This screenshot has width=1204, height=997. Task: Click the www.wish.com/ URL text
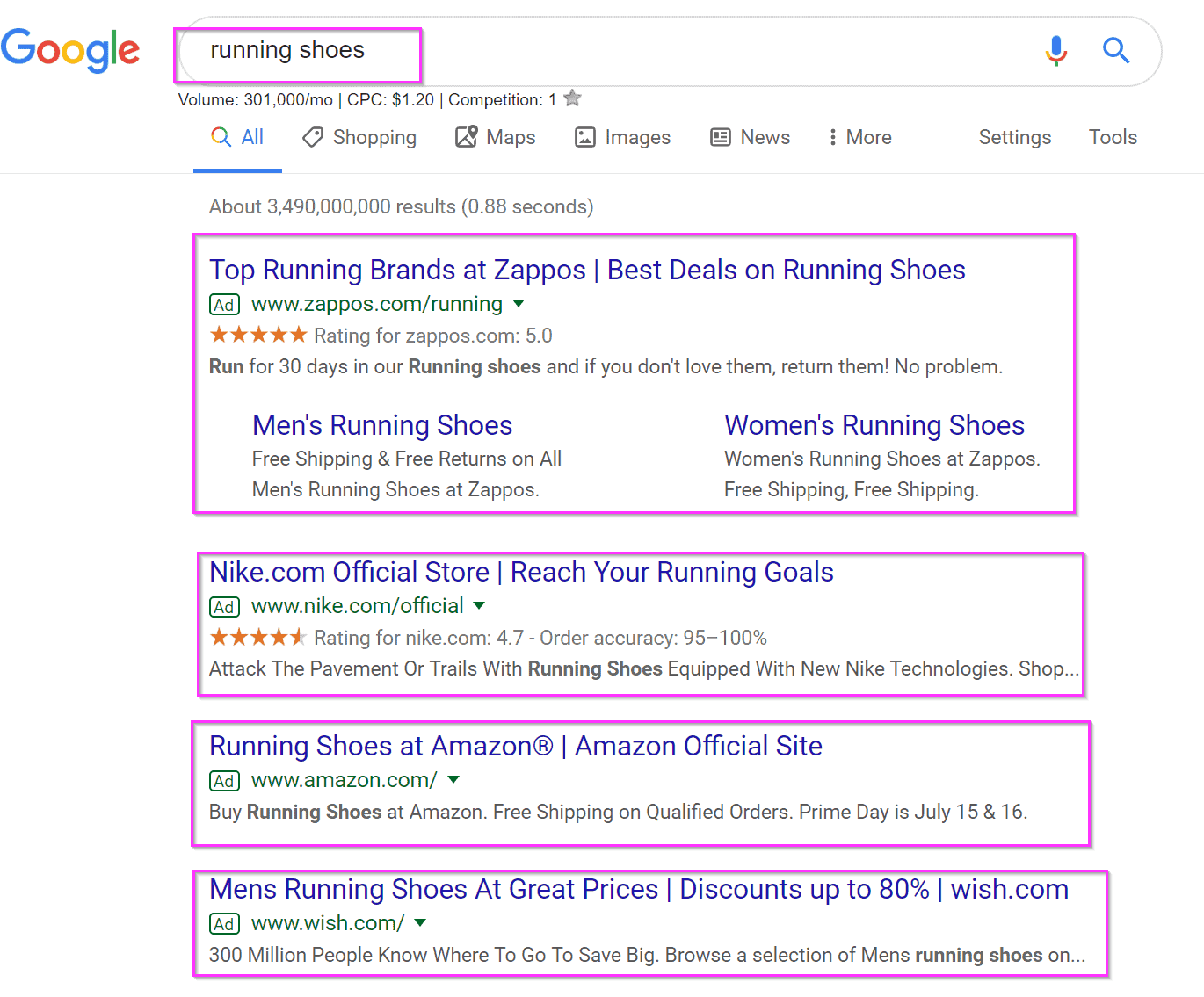click(328, 923)
